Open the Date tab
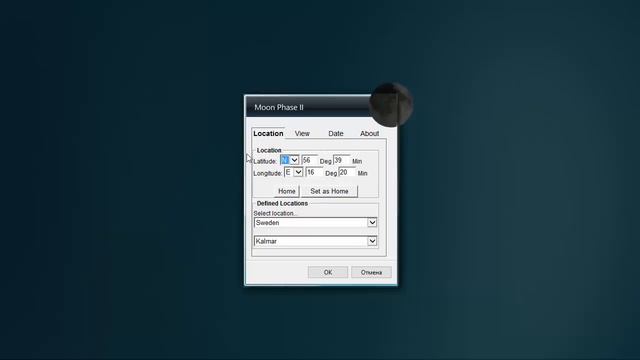The image size is (640, 360). (x=336, y=133)
